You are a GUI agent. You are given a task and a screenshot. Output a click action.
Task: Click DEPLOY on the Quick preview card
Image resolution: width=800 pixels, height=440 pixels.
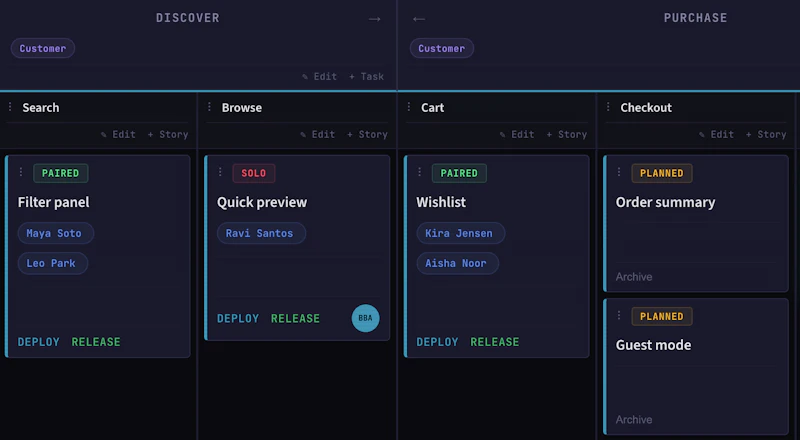tap(238, 319)
